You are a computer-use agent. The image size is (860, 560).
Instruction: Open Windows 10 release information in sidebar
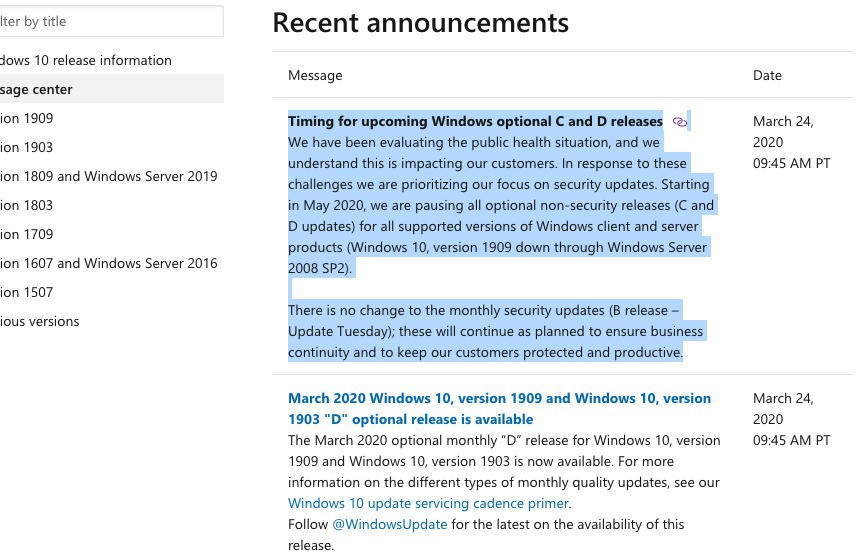pyautogui.click(x=86, y=60)
